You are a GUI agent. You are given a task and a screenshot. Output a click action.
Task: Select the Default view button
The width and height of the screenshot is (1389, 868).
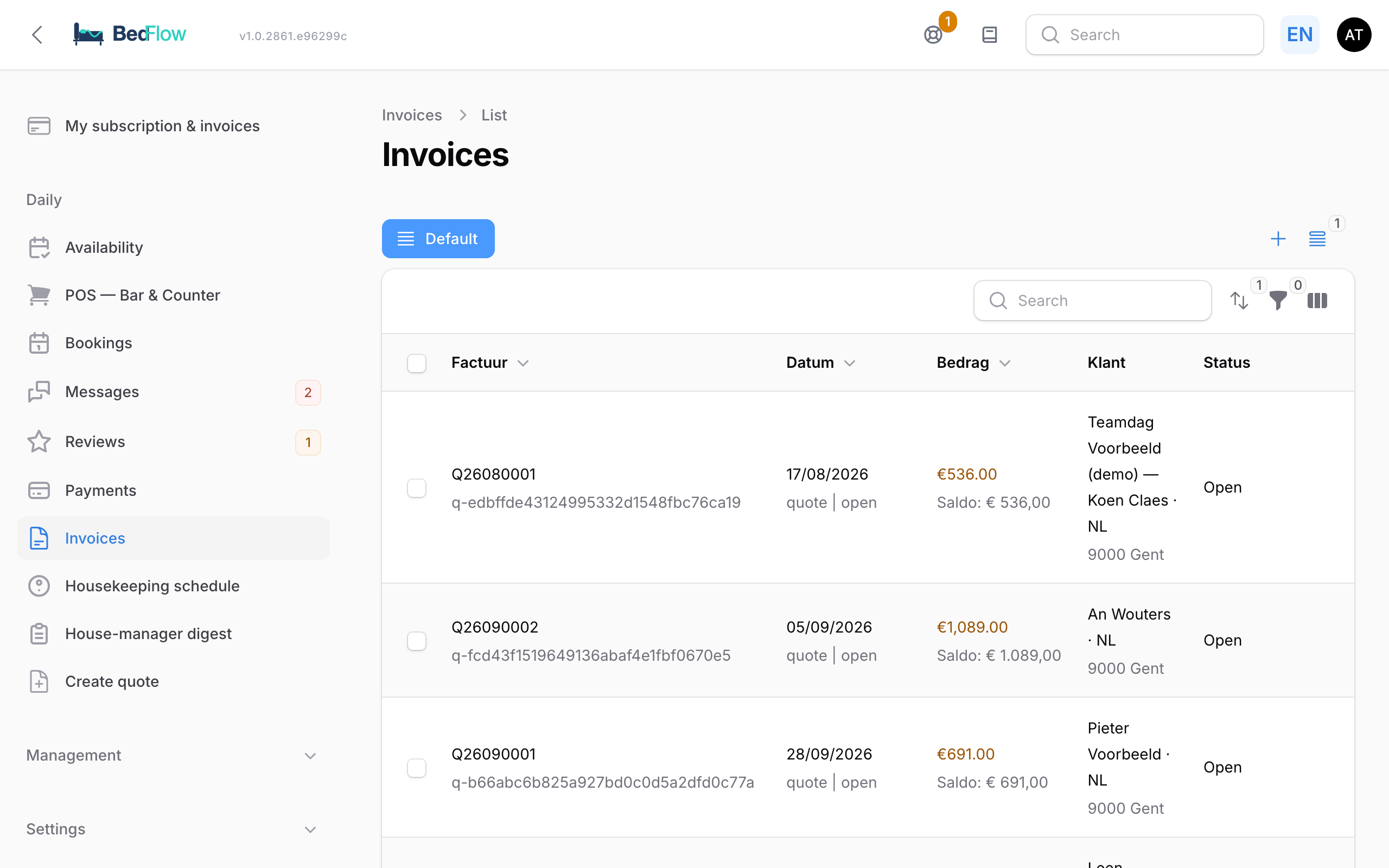point(438,239)
